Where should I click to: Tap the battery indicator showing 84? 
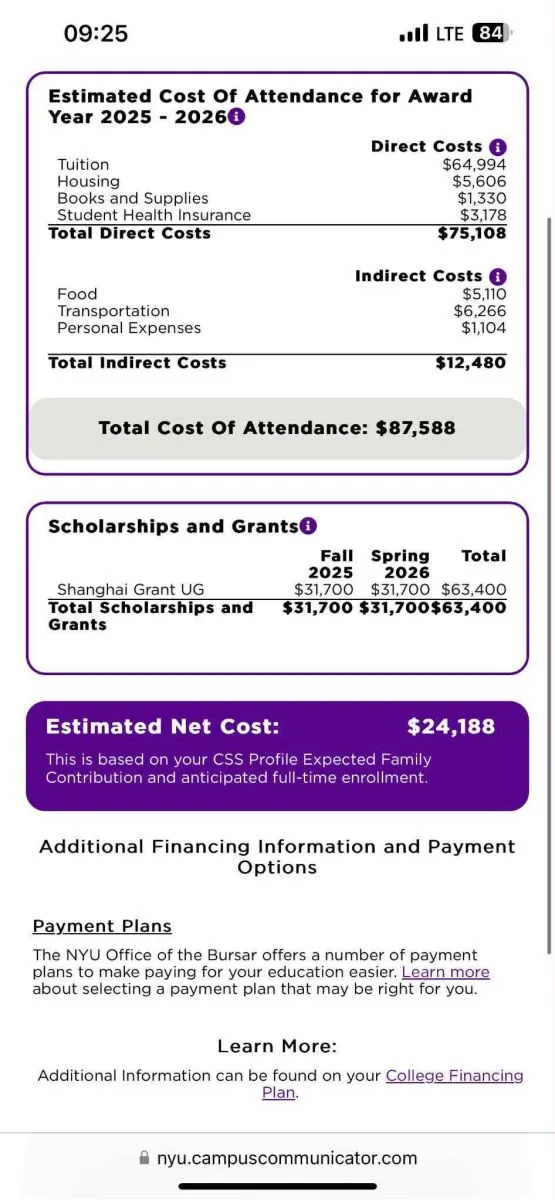(492, 34)
